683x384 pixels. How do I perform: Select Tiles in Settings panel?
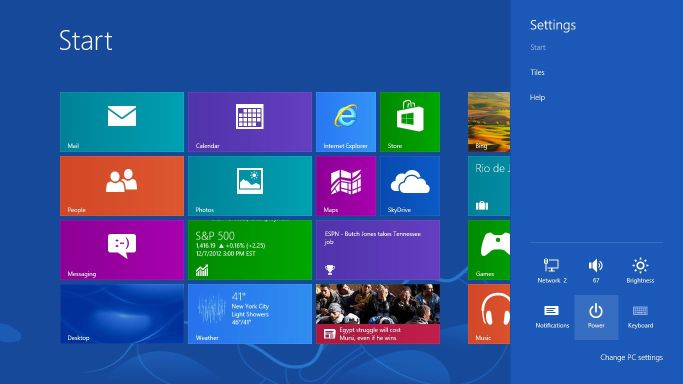538,72
